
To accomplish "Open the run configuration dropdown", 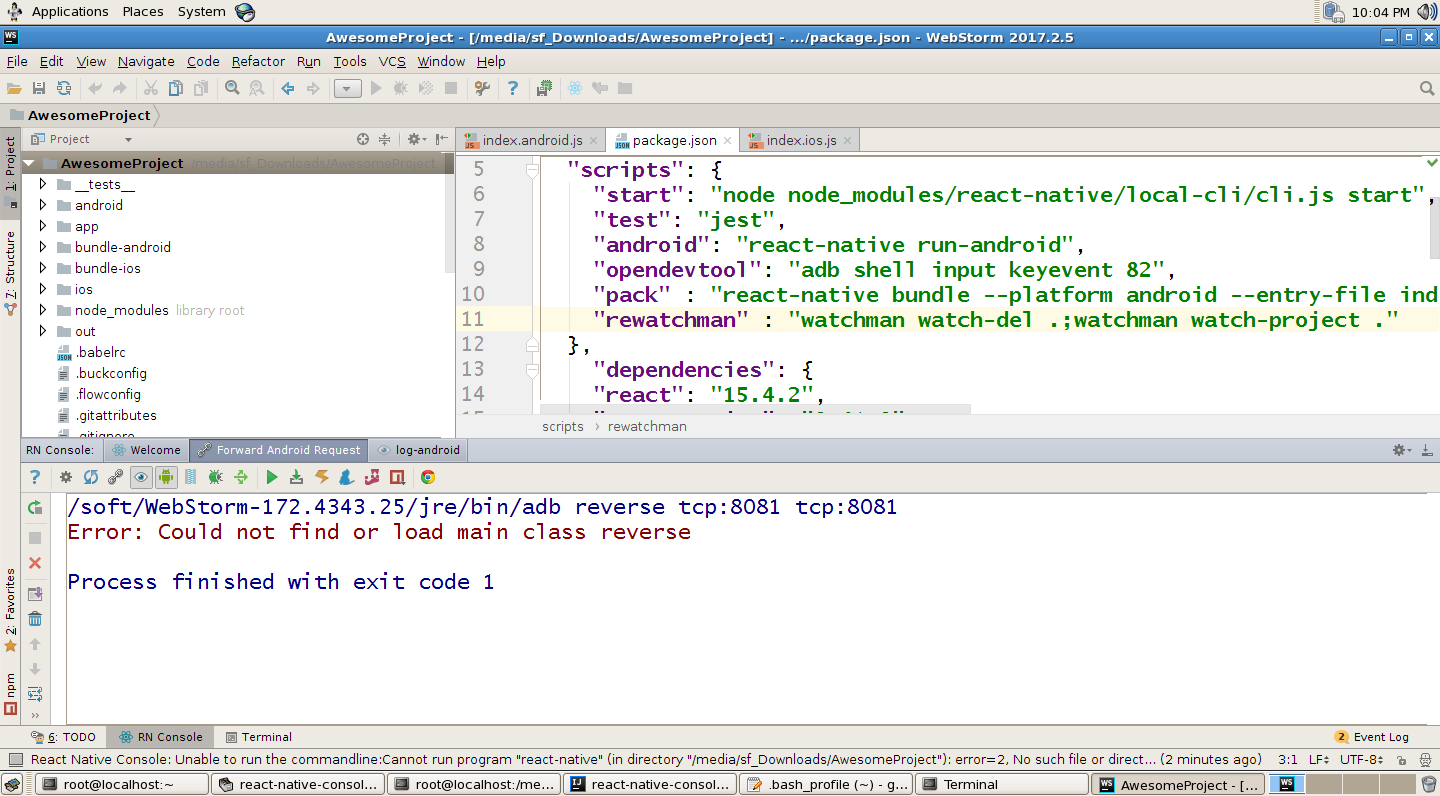I will point(346,88).
